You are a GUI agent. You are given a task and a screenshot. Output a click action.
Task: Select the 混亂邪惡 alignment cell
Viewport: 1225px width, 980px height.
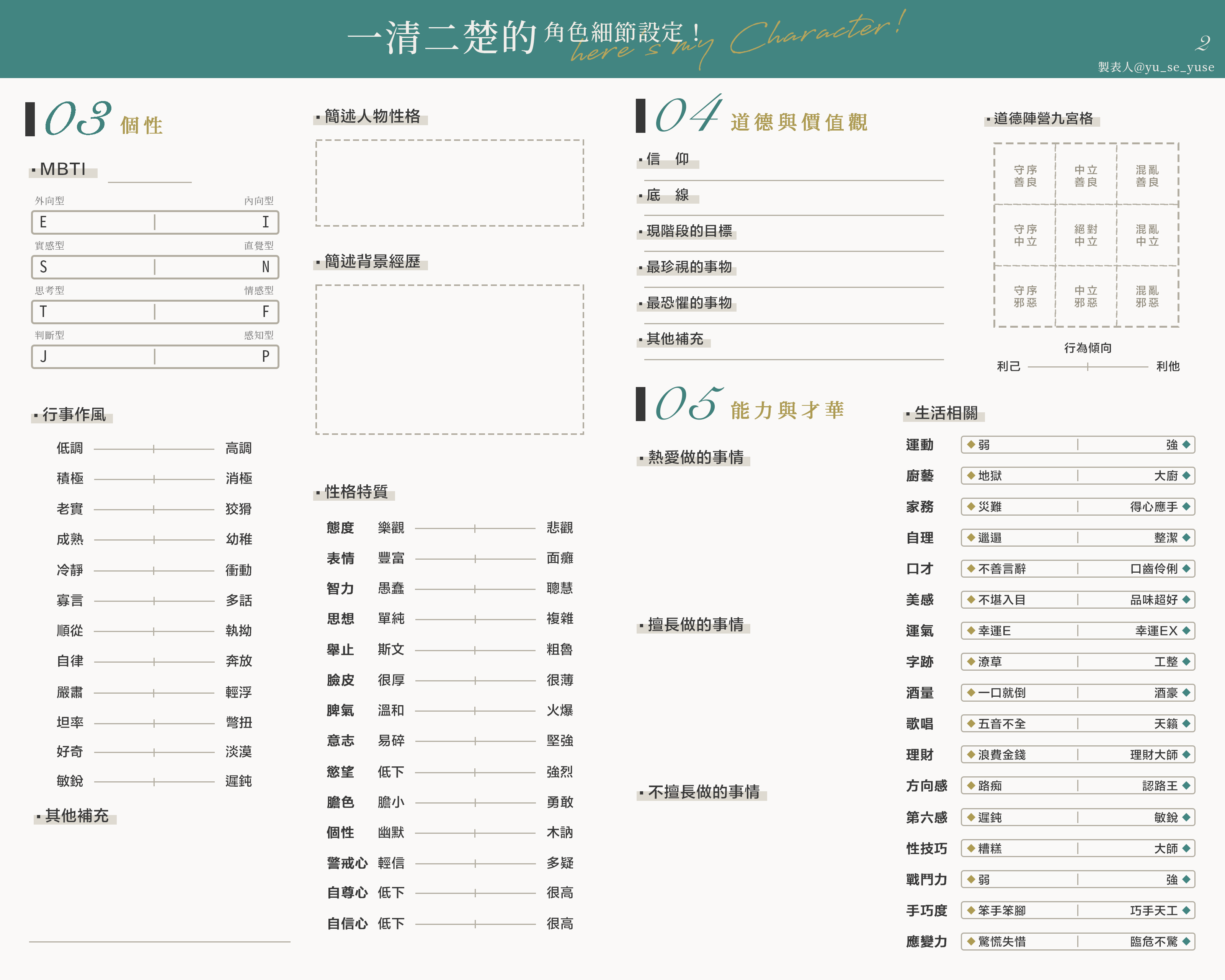(x=1147, y=296)
